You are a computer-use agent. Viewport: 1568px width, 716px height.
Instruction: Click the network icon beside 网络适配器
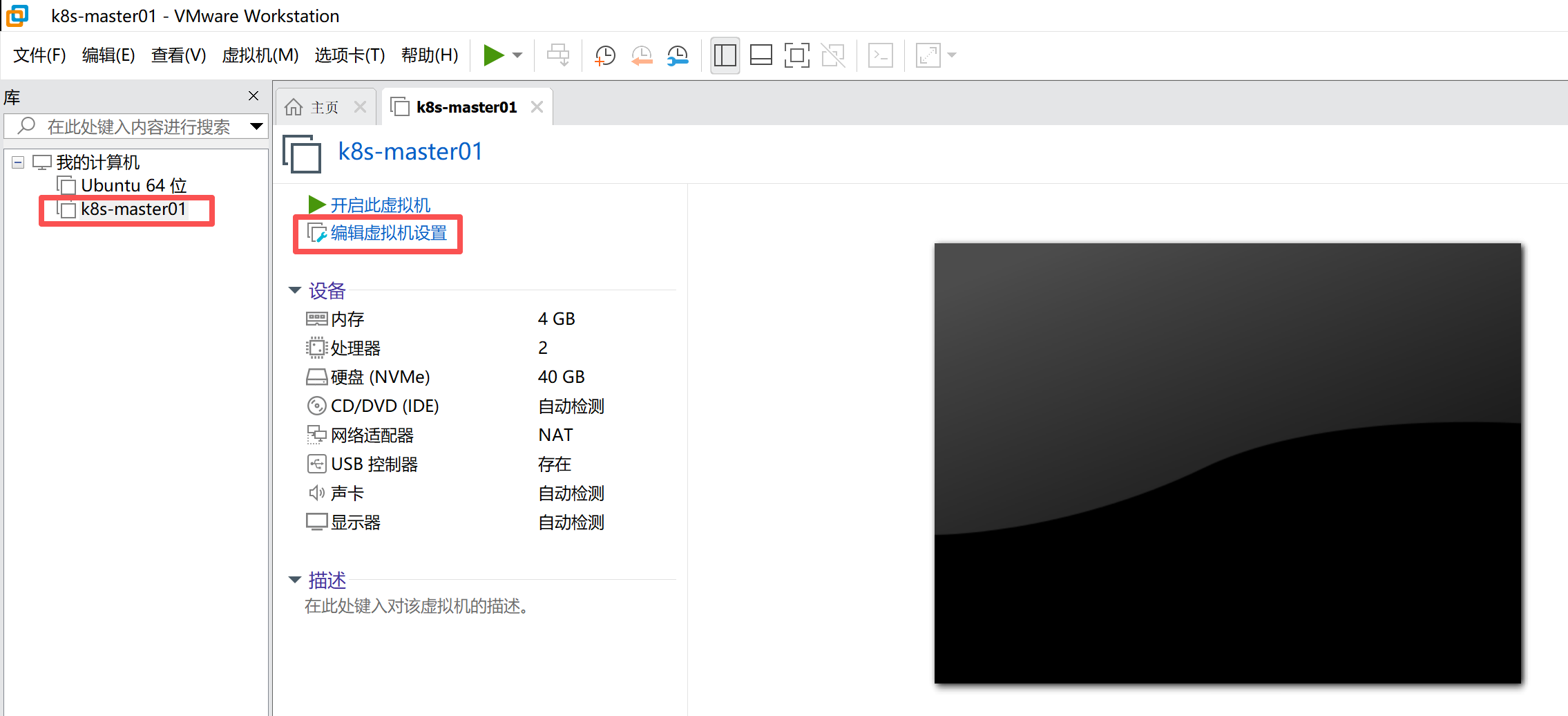coord(316,435)
